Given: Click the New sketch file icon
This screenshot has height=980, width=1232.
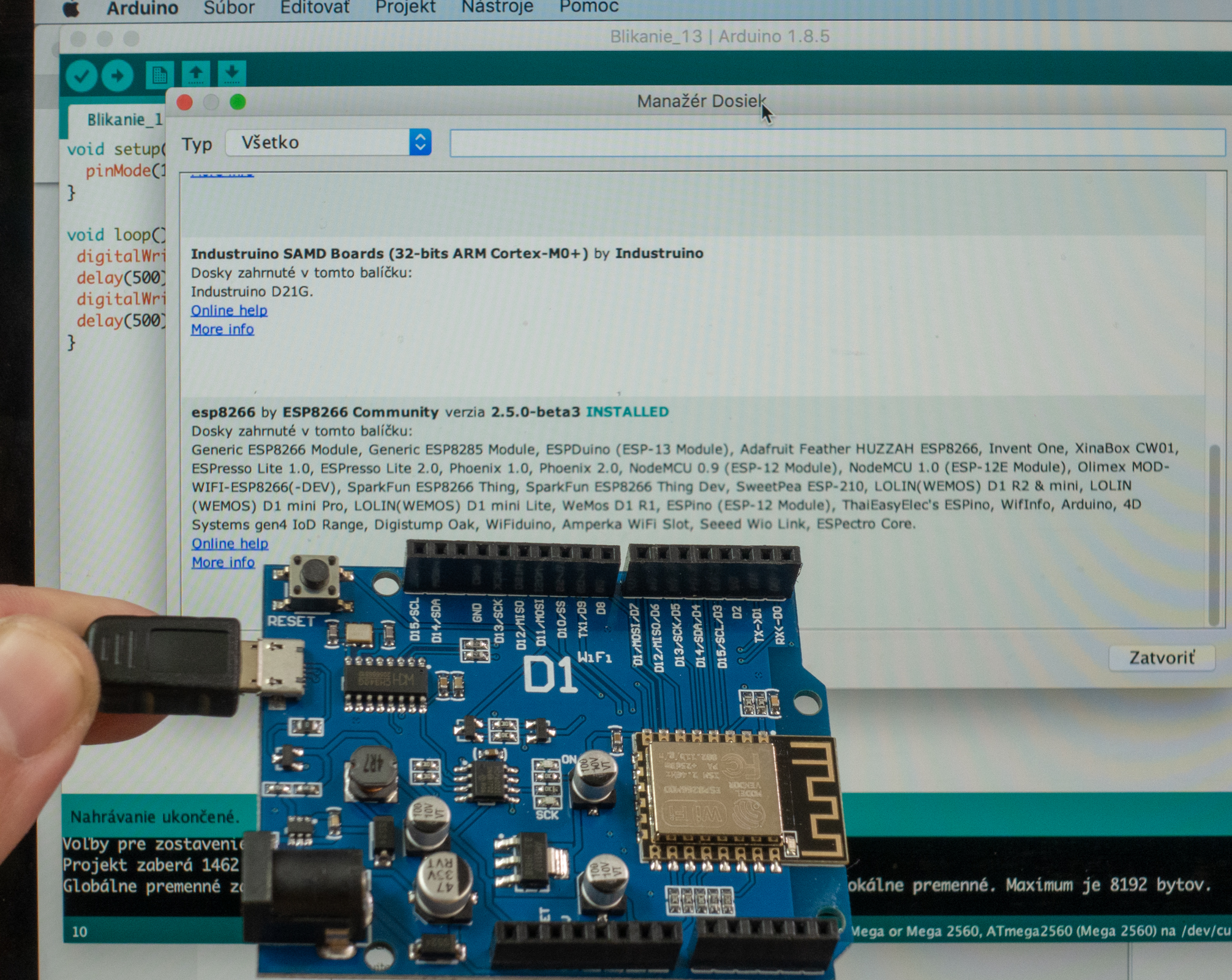Looking at the screenshot, I should pos(159,75).
